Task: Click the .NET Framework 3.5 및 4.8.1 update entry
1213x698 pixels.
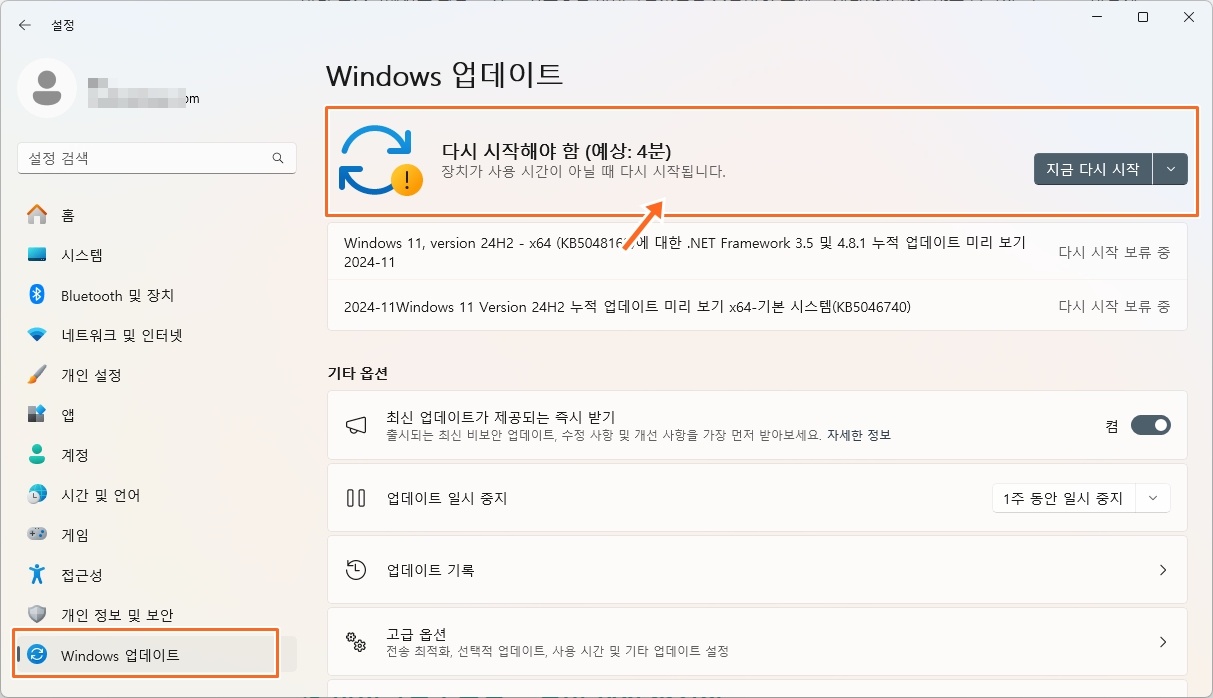Action: point(757,252)
